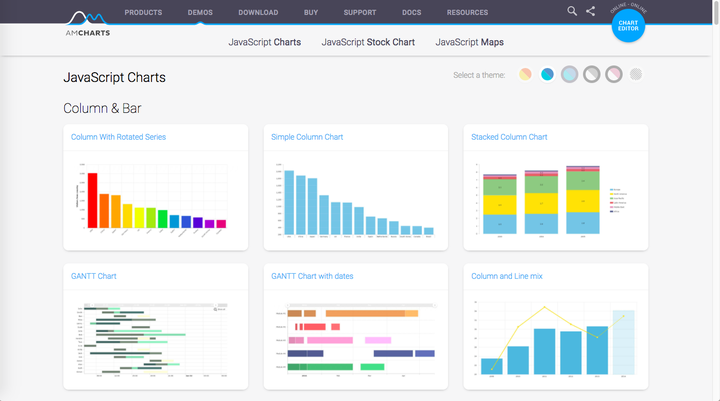Select the blue theme swatch

coord(547,74)
